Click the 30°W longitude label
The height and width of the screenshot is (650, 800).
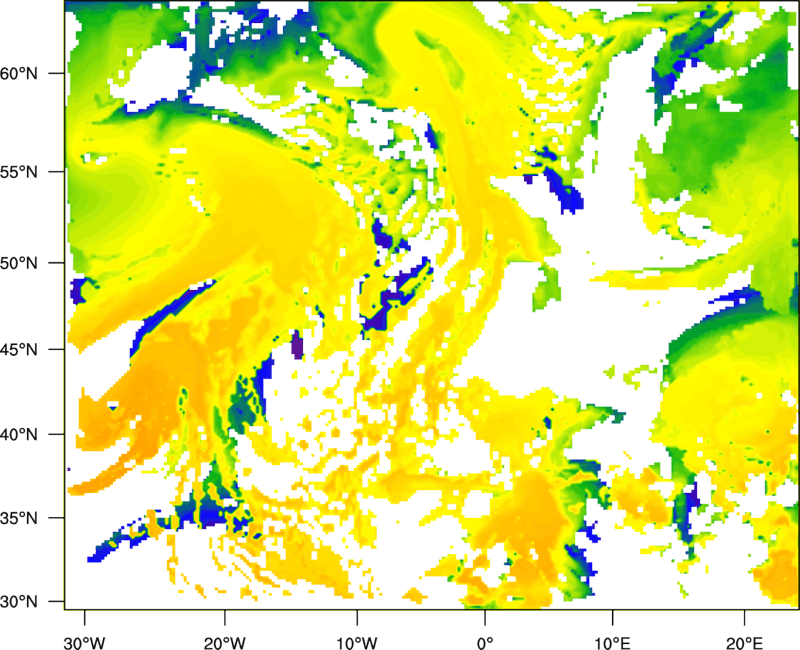(85, 643)
